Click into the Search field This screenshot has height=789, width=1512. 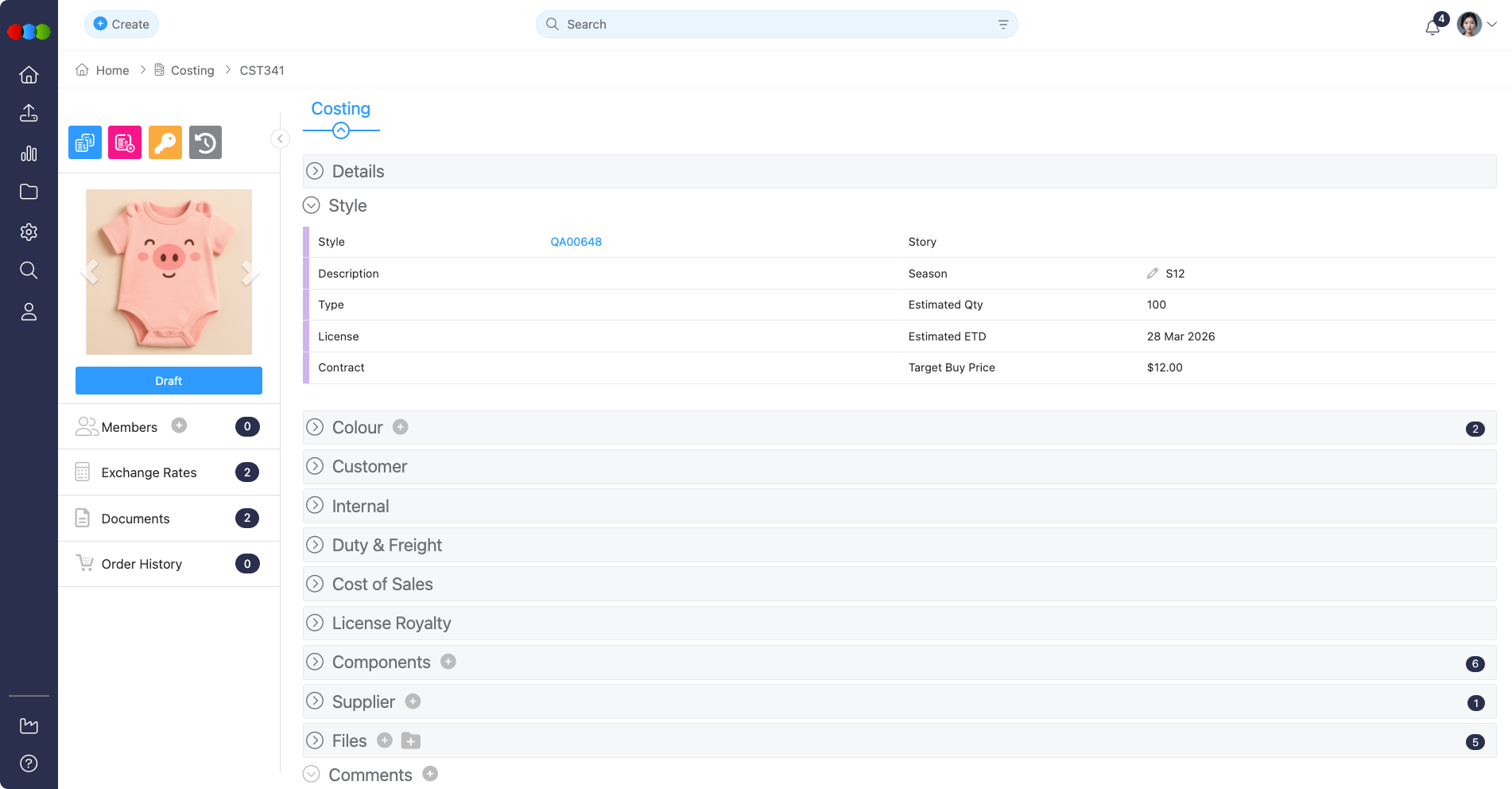point(775,25)
